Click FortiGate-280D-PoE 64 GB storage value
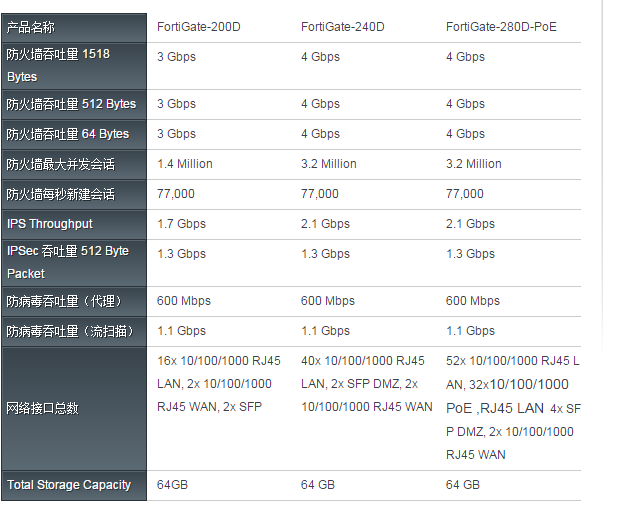The image size is (621, 512). coord(463,485)
